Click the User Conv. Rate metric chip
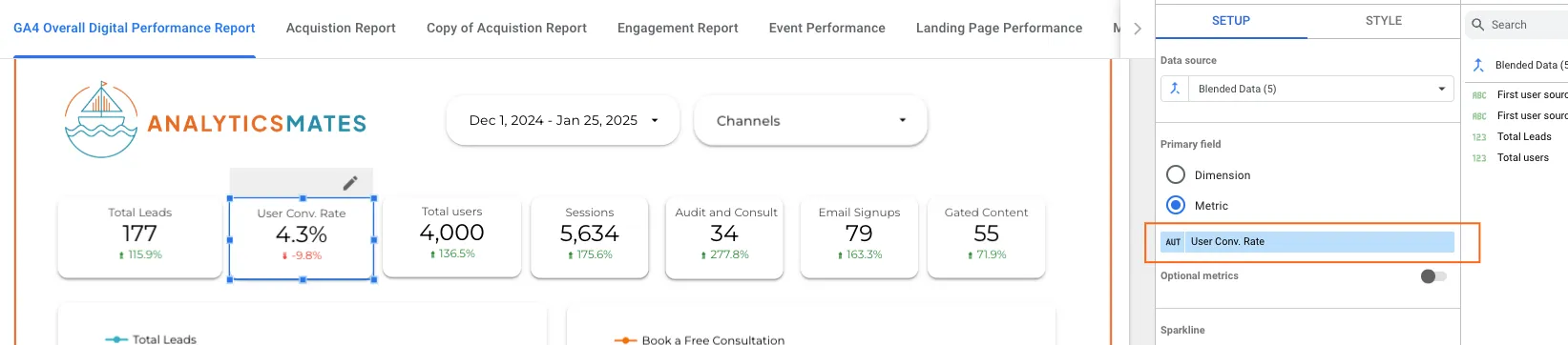This screenshot has width=1568, height=345. [1307, 242]
